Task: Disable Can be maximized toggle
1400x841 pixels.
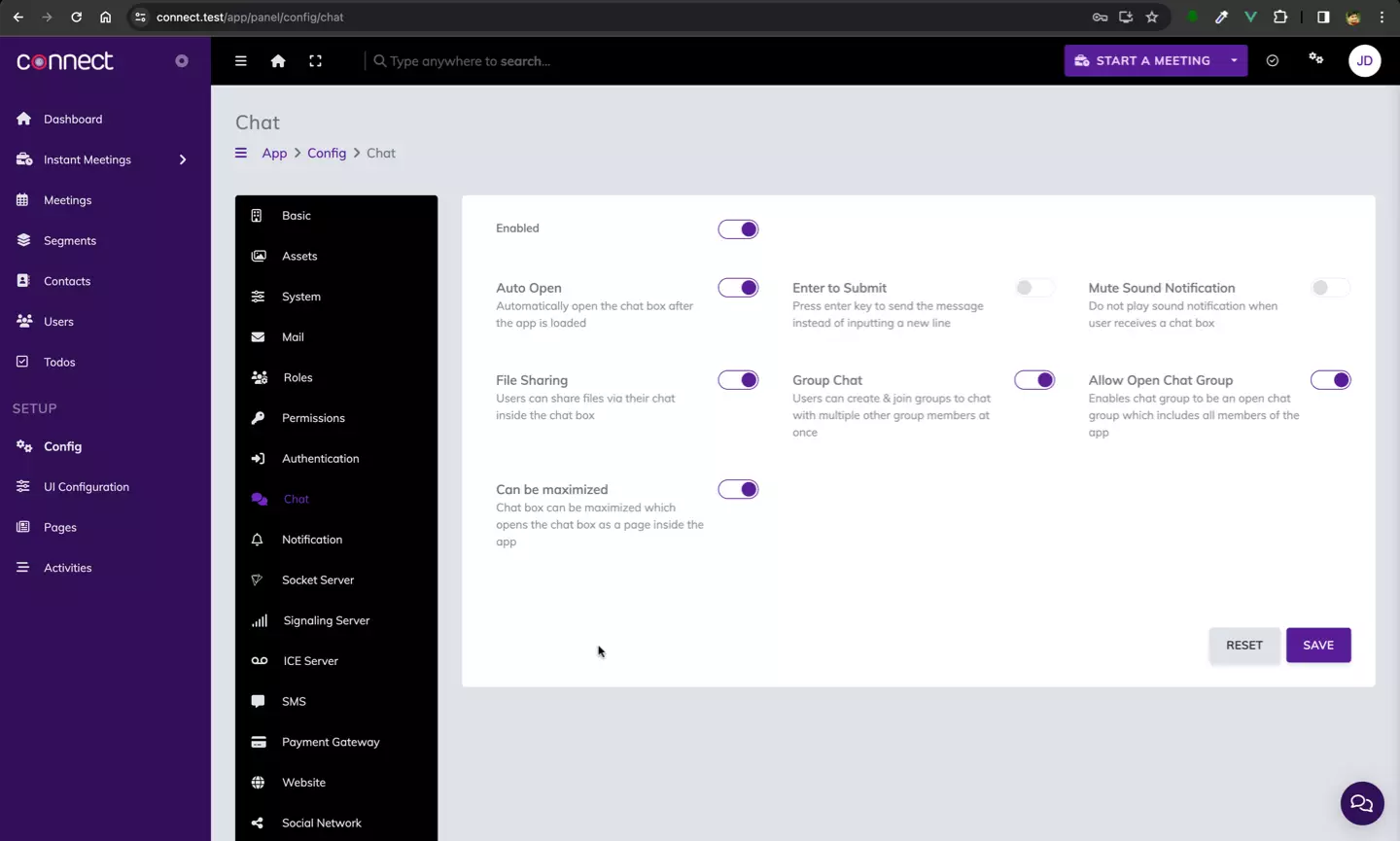Action: coord(738,489)
